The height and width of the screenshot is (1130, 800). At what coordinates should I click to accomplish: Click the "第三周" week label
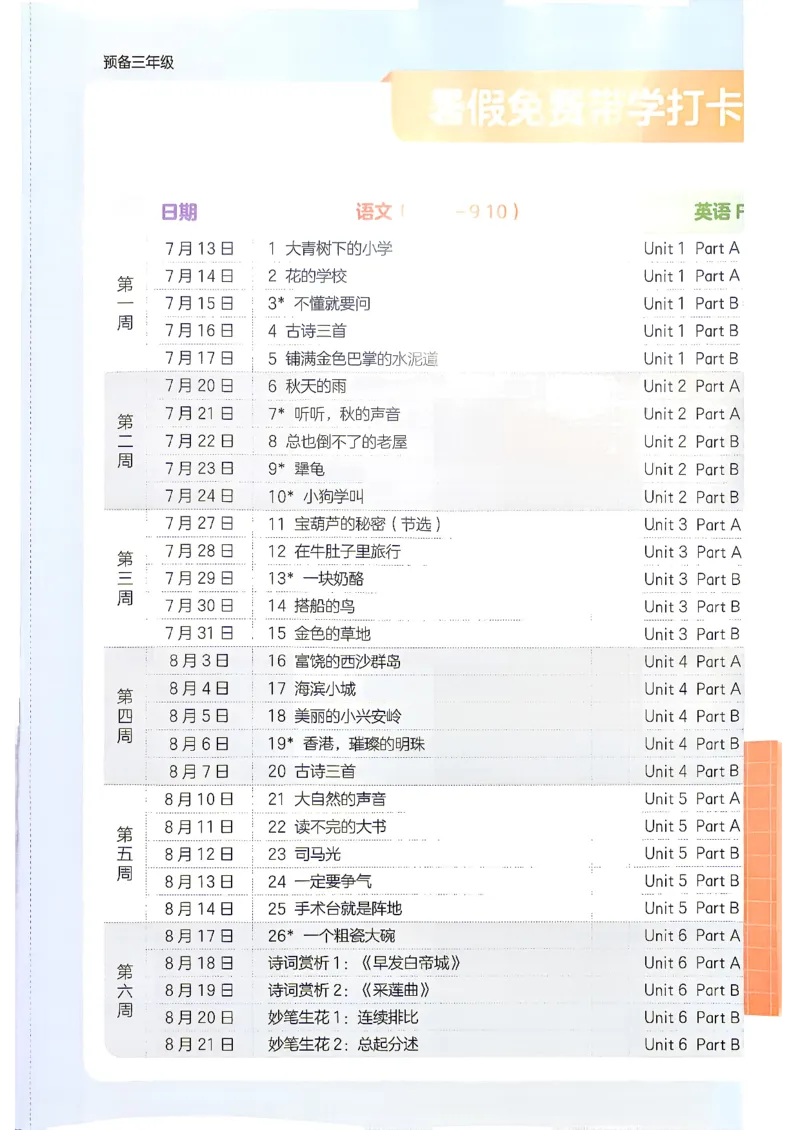coord(125,579)
